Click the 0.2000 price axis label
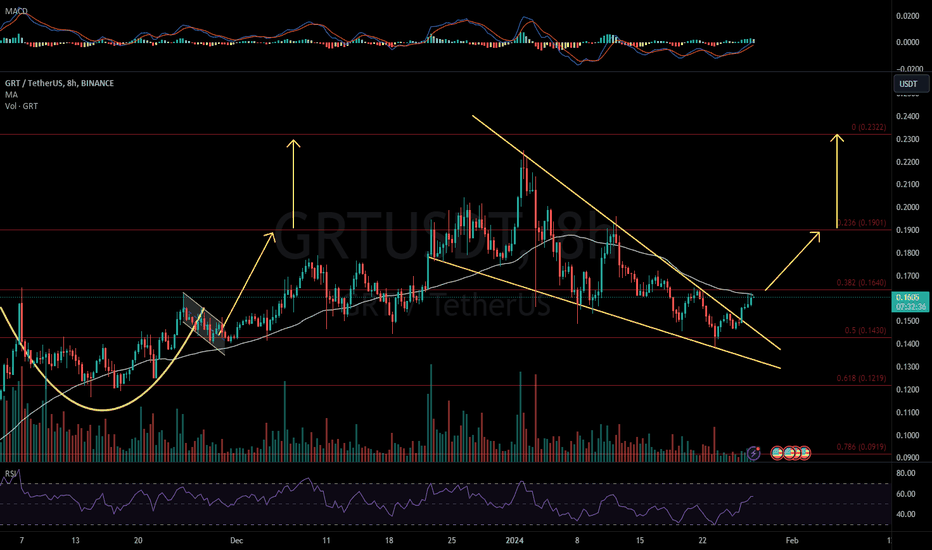932x550 pixels. [x=908, y=208]
